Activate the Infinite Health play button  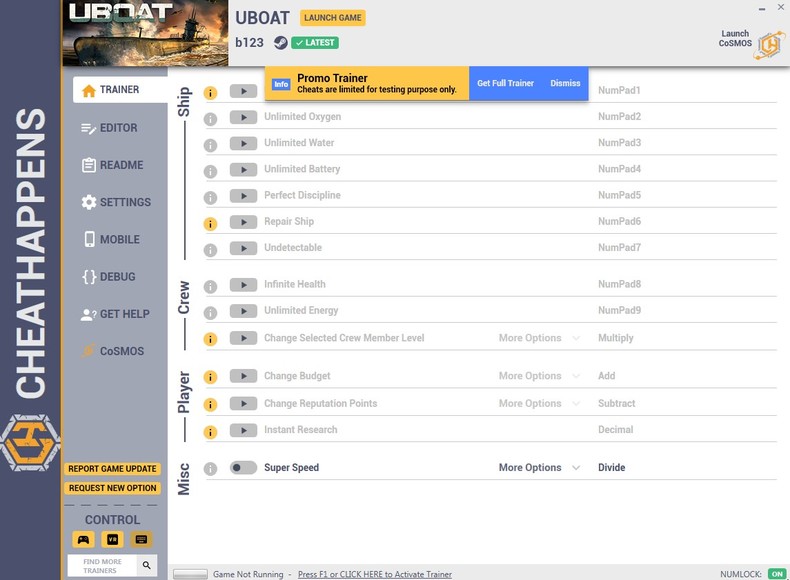(243, 285)
